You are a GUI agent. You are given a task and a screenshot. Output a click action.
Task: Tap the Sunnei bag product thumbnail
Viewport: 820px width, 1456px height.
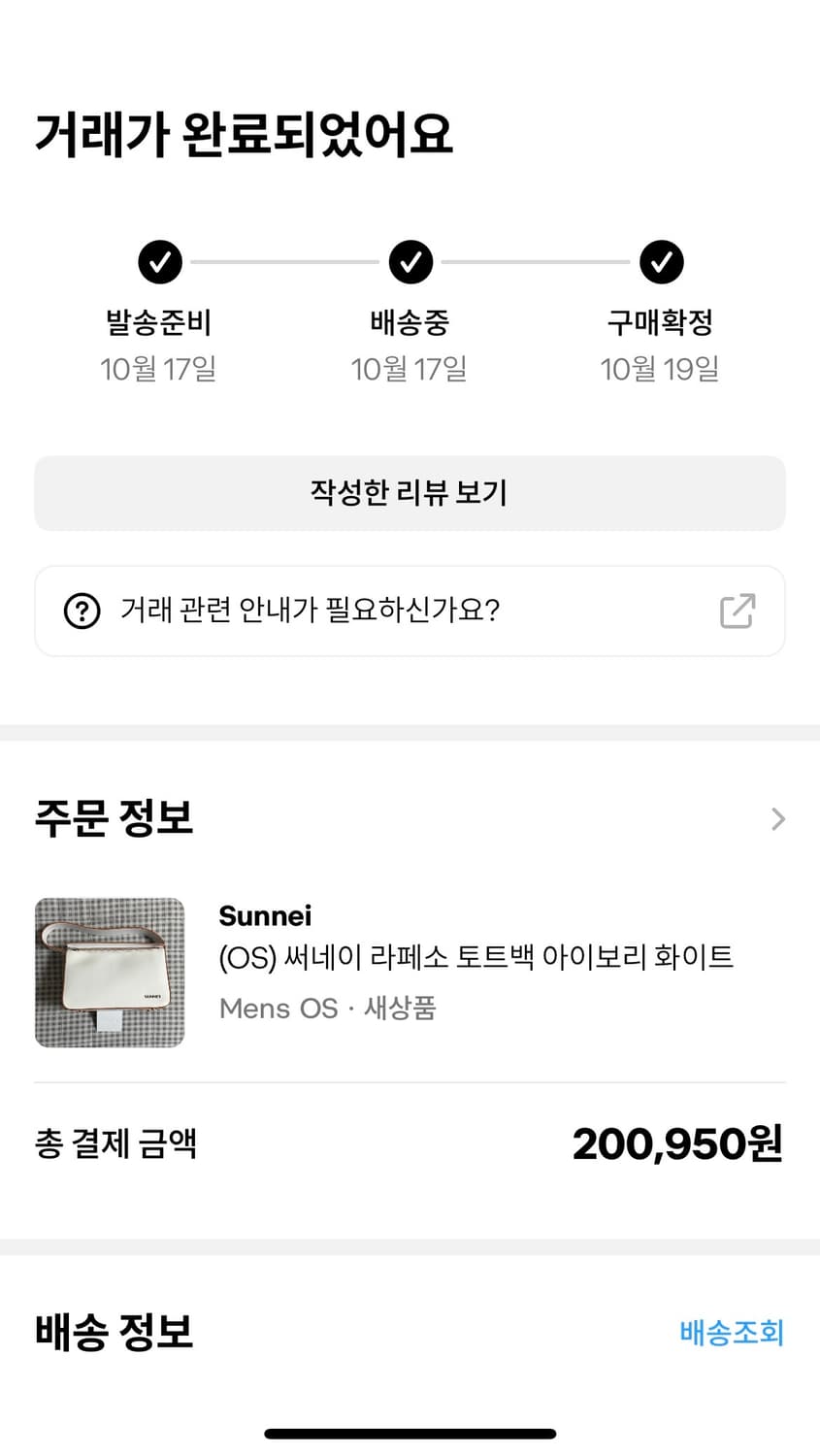pos(110,973)
